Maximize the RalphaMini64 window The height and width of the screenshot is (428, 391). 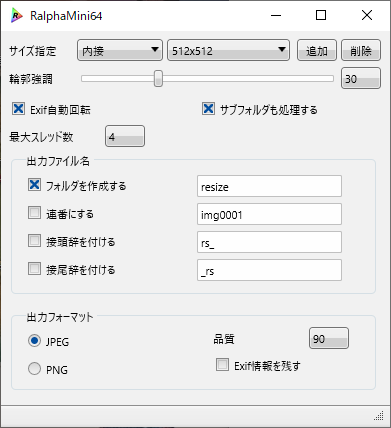pyautogui.click(x=321, y=15)
